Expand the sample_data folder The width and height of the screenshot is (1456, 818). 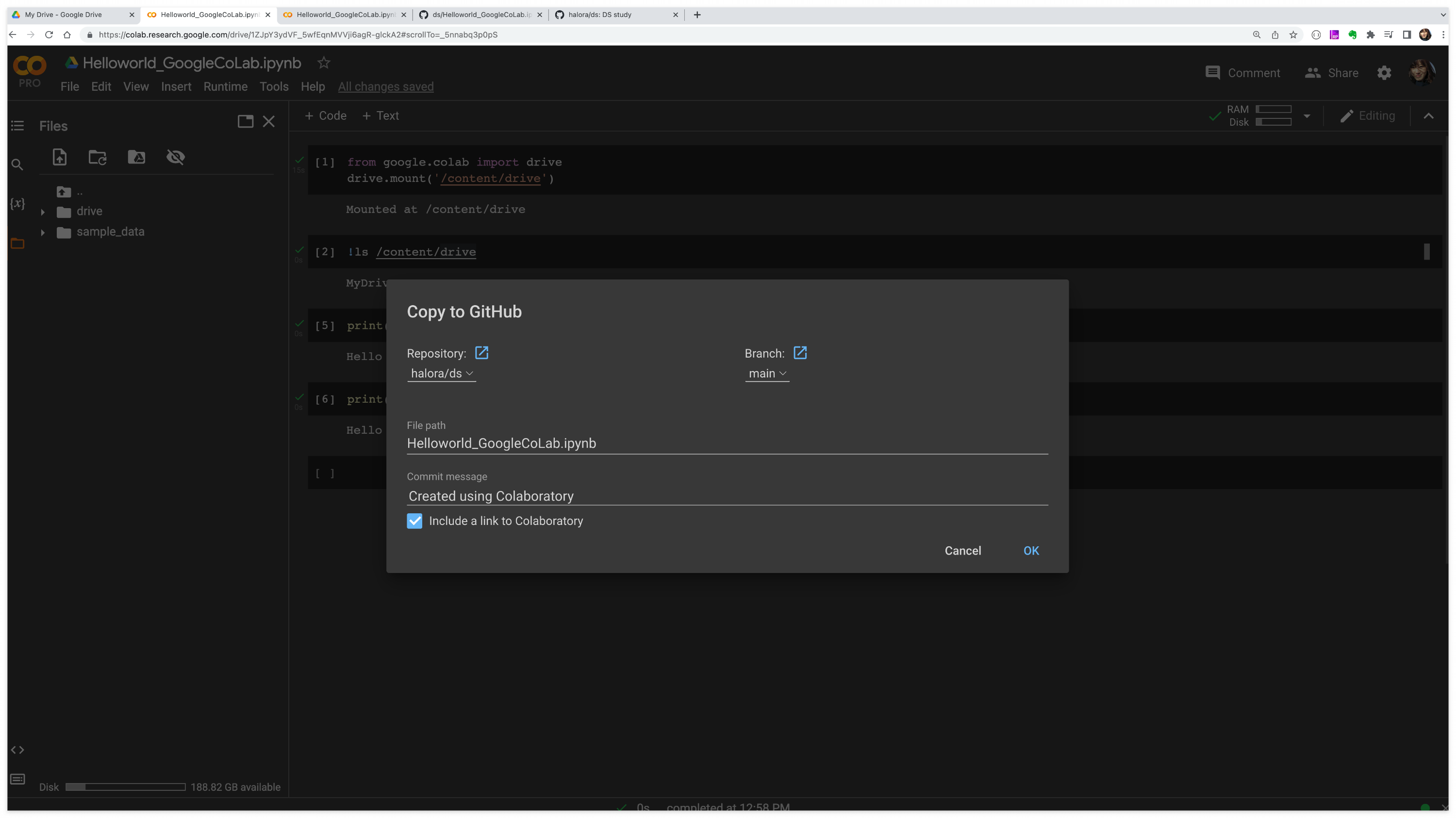pyautogui.click(x=43, y=233)
